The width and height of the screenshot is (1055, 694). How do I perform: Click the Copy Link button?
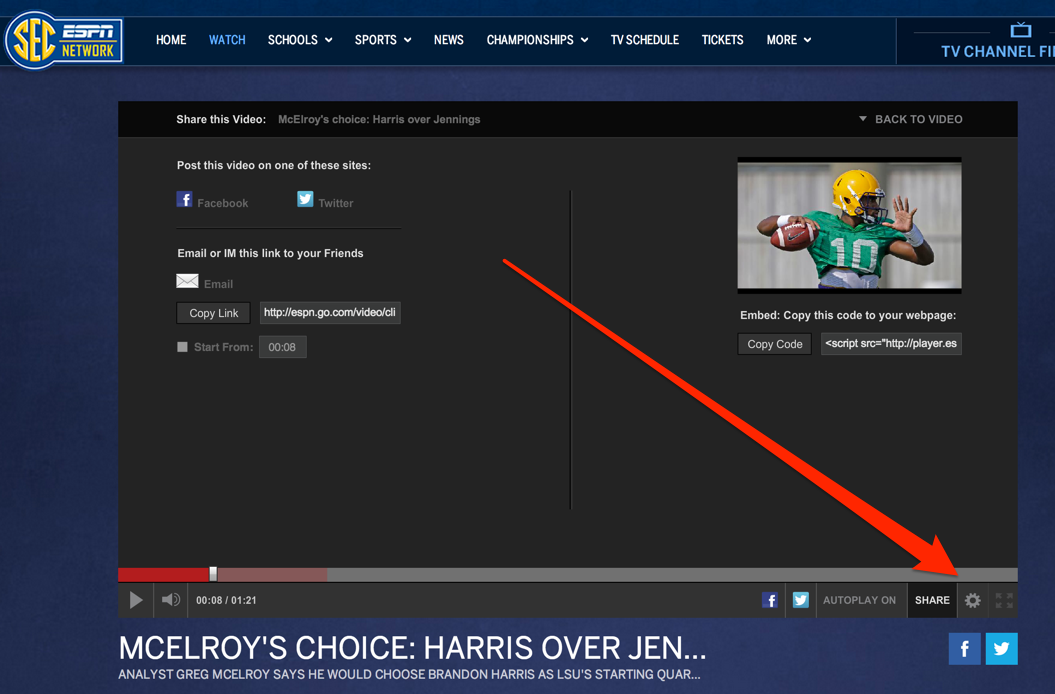click(213, 313)
